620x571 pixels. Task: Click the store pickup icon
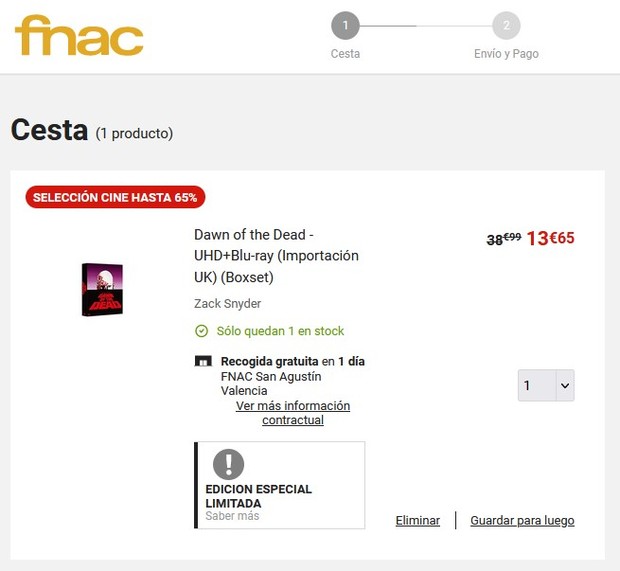(202, 362)
